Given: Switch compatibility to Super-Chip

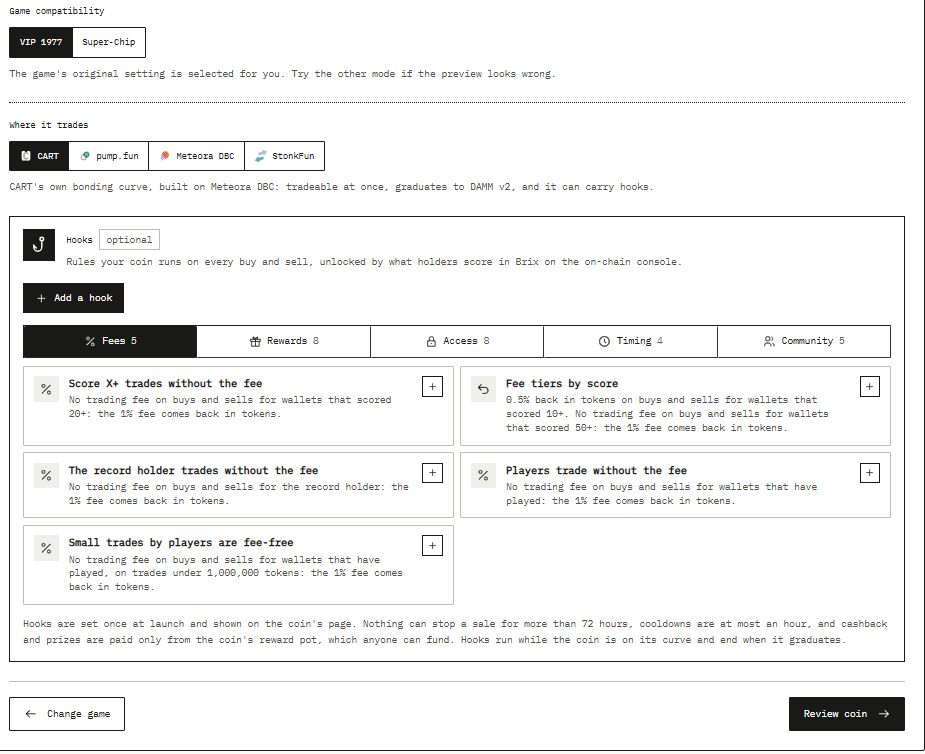Looking at the screenshot, I should tap(109, 42).
